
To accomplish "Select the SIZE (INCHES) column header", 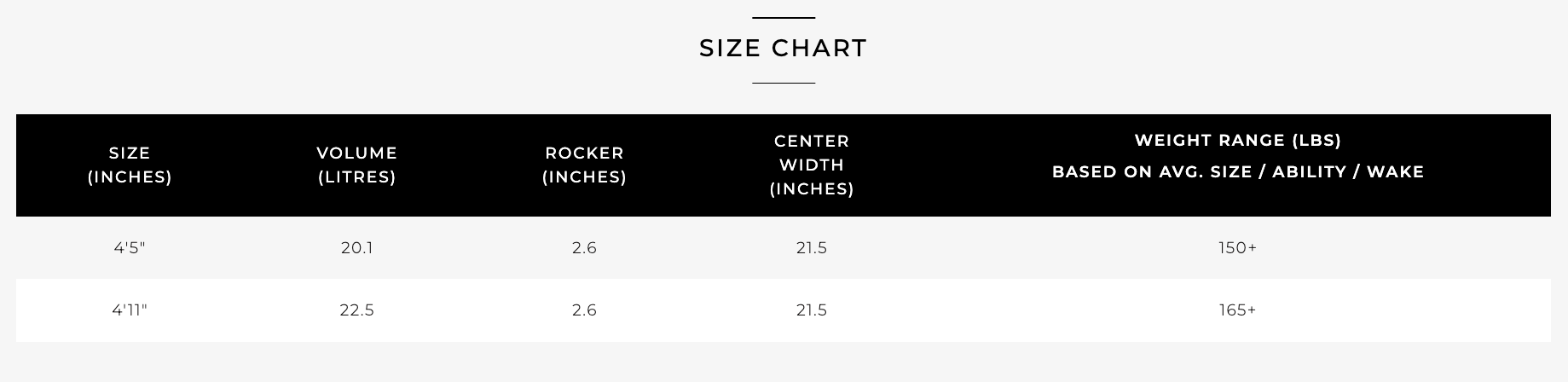I will (x=130, y=165).
